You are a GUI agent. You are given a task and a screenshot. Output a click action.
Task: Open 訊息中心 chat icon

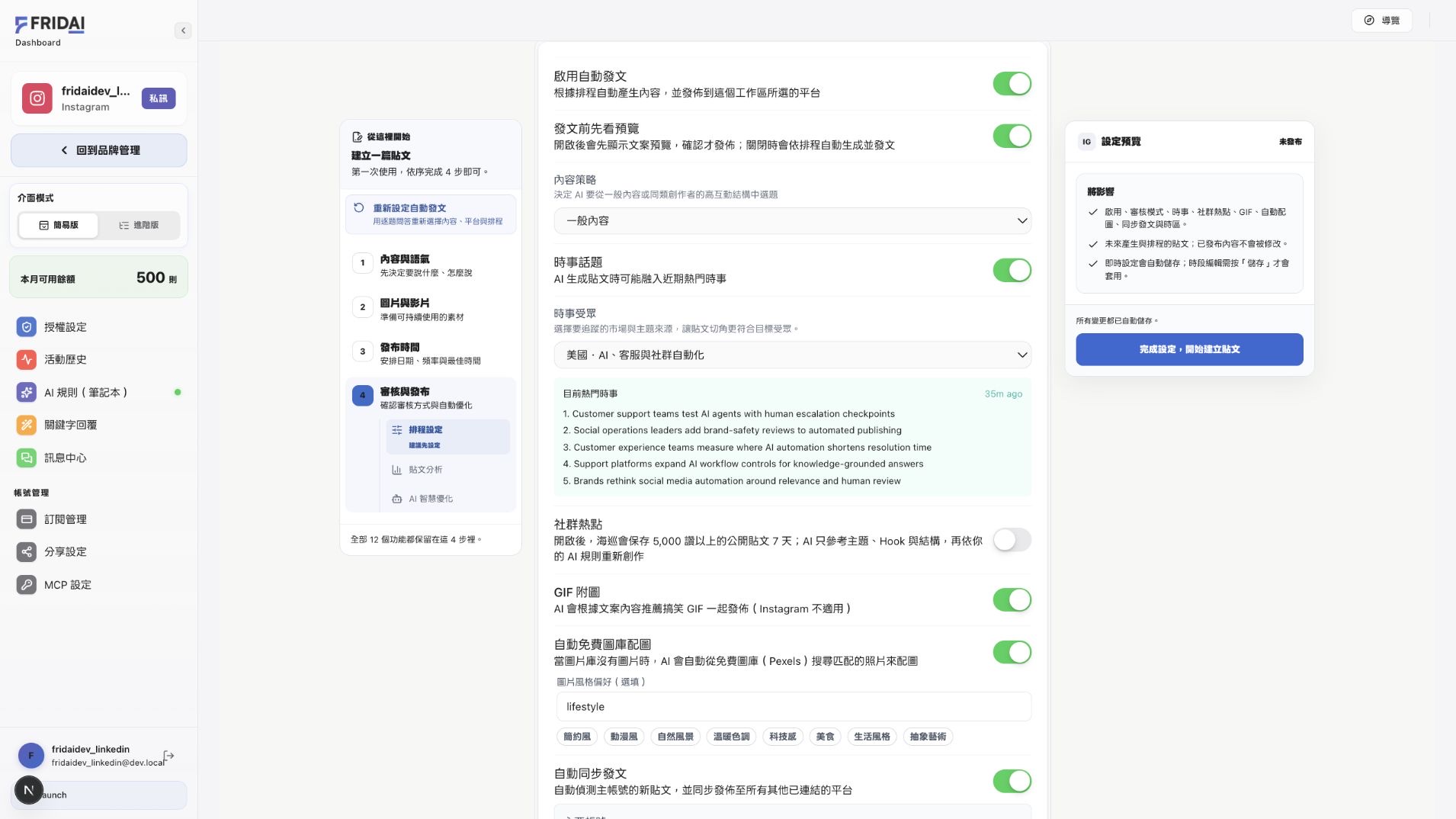point(27,458)
